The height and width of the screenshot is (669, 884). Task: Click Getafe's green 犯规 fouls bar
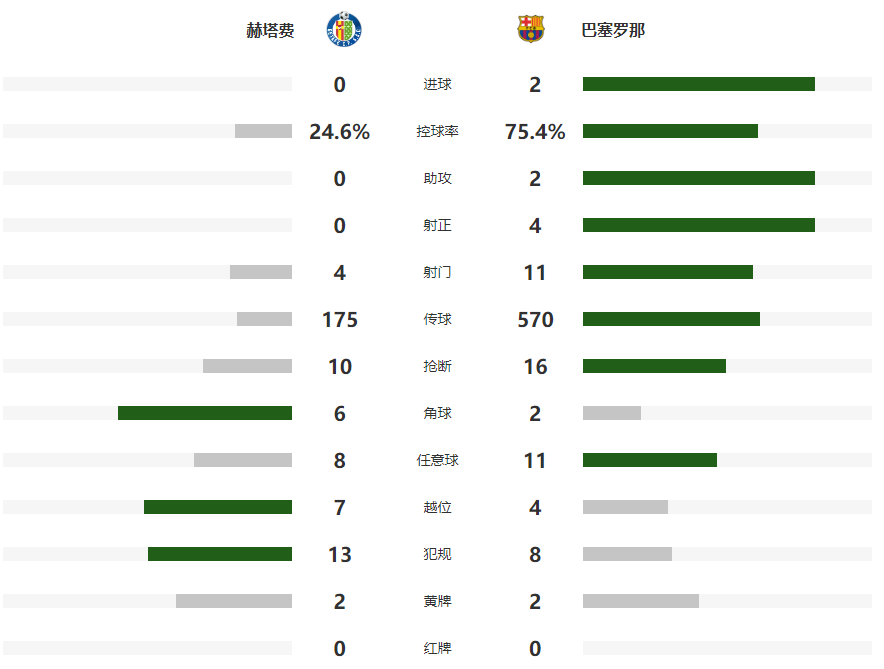pyautogui.click(x=220, y=554)
